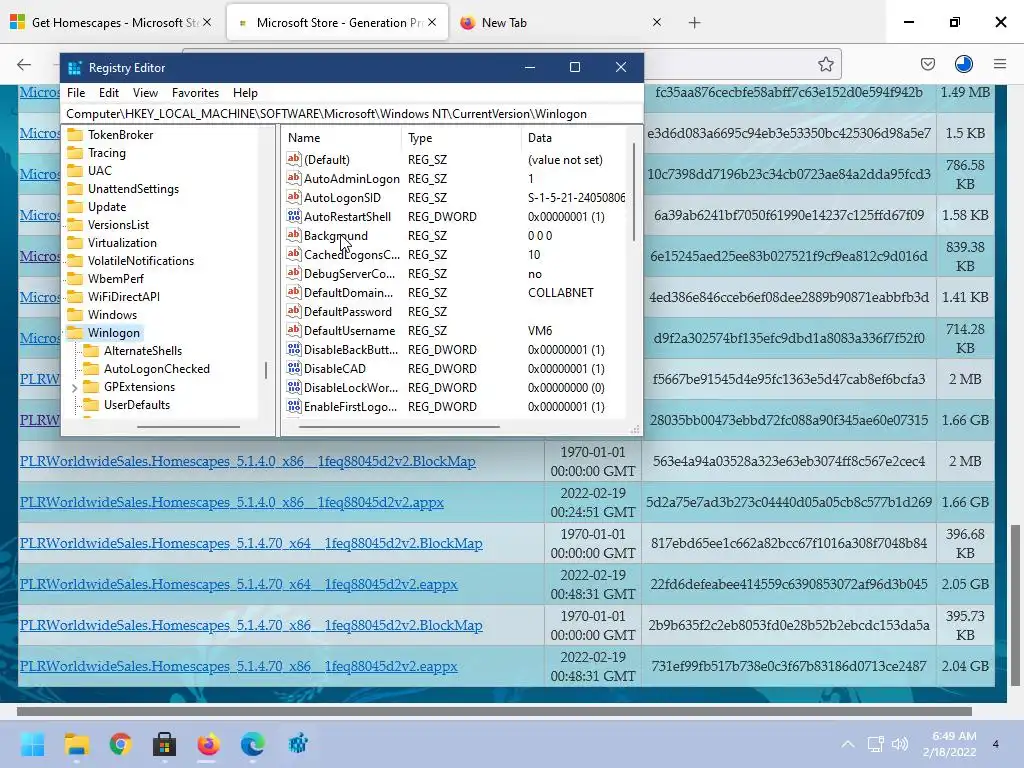This screenshot has width=1024, height=768.
Task: Select the DisableCAD DWORD icon
Action: point(294,368)
